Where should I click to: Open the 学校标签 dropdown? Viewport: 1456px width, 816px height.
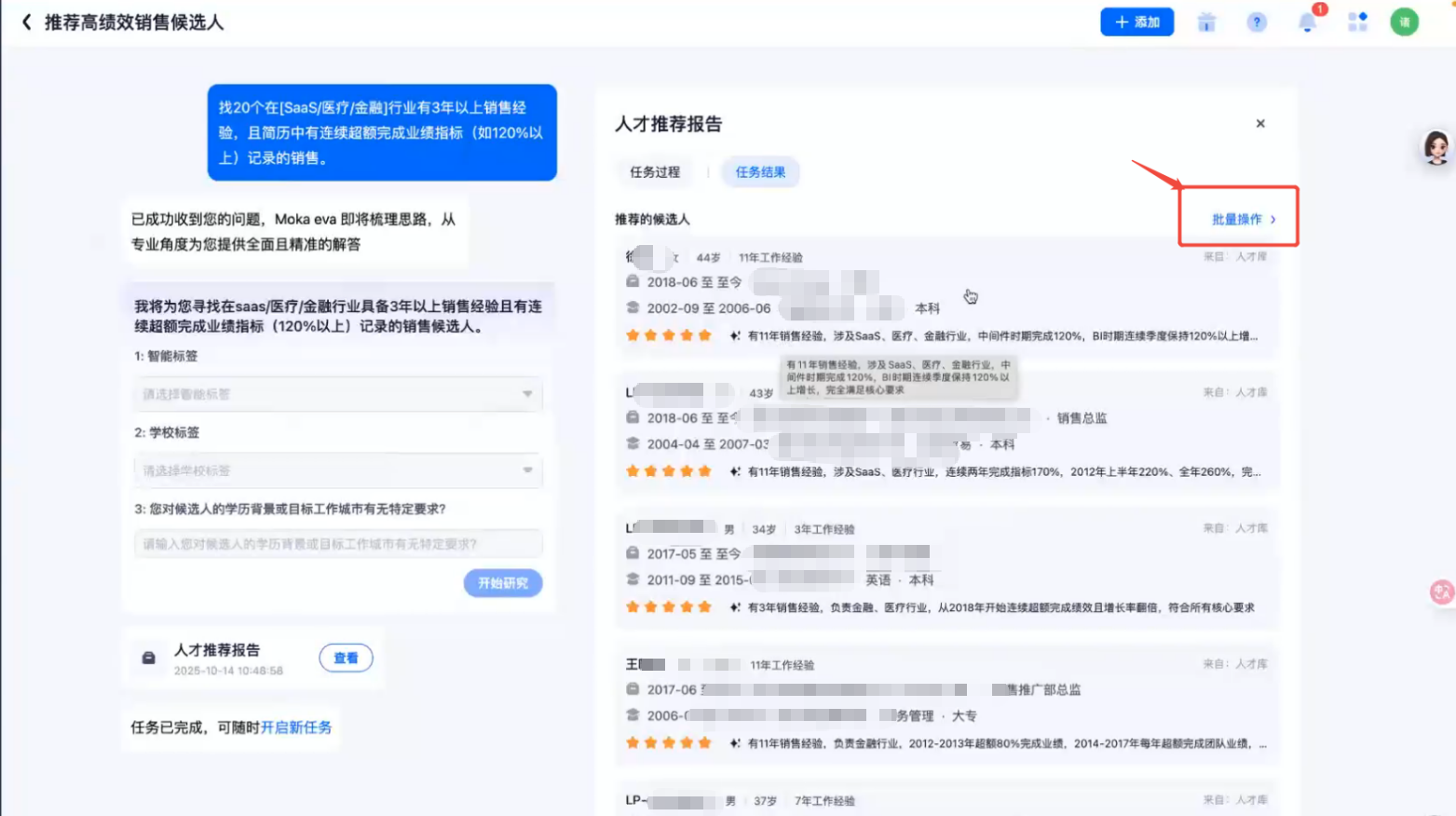[x=338, y=470]
